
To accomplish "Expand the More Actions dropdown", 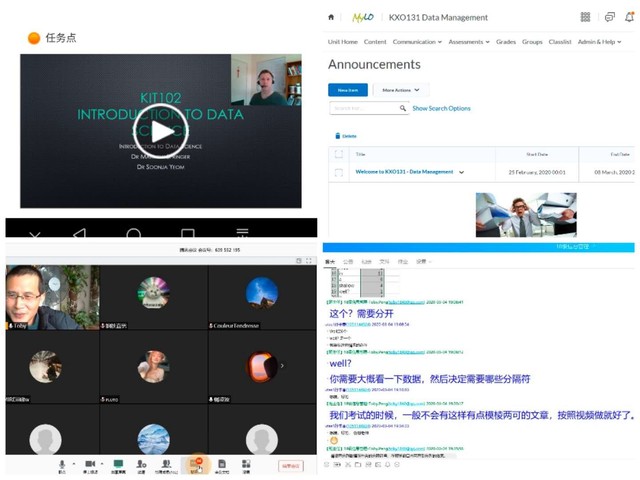I will coord(402,90).
